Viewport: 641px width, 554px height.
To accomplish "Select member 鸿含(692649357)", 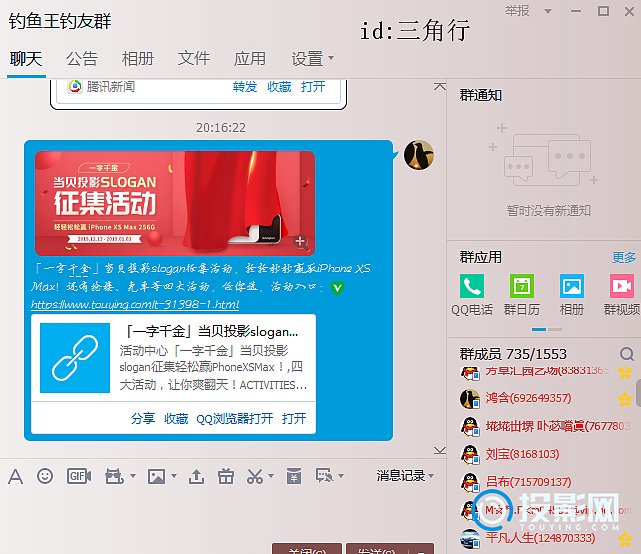I will click(x=528, y=398).
